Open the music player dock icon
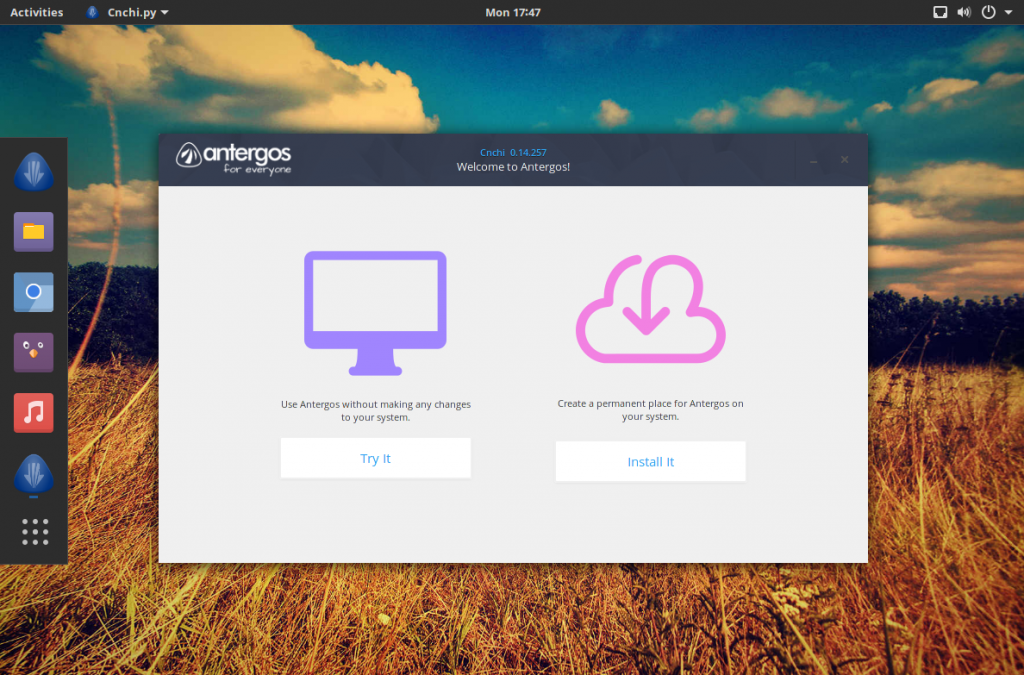This screenshot has height=675, width=1024. 34,413
